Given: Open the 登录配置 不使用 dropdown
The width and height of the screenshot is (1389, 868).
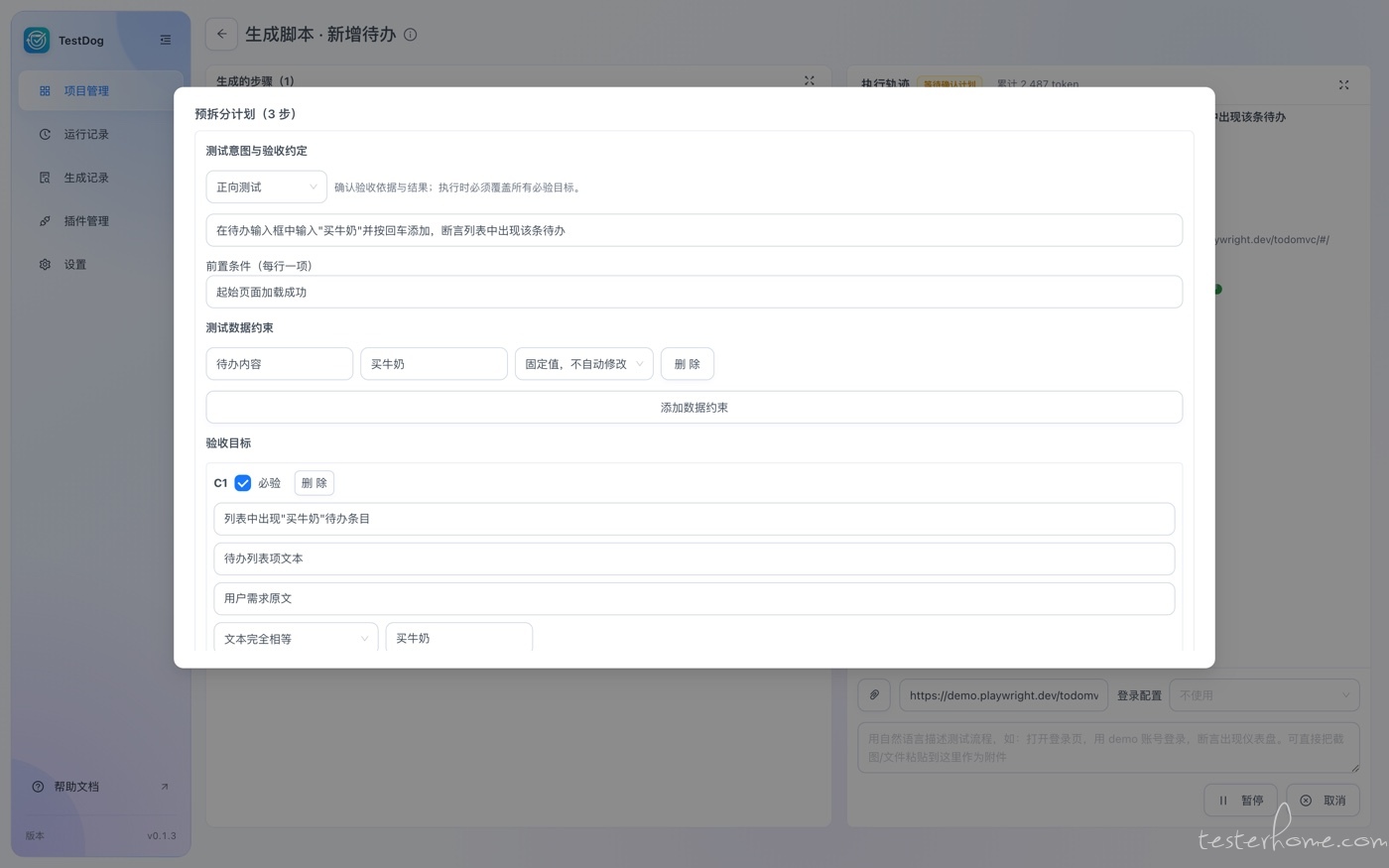Looking at the screenshot, I should click(x=1264, y=695).
